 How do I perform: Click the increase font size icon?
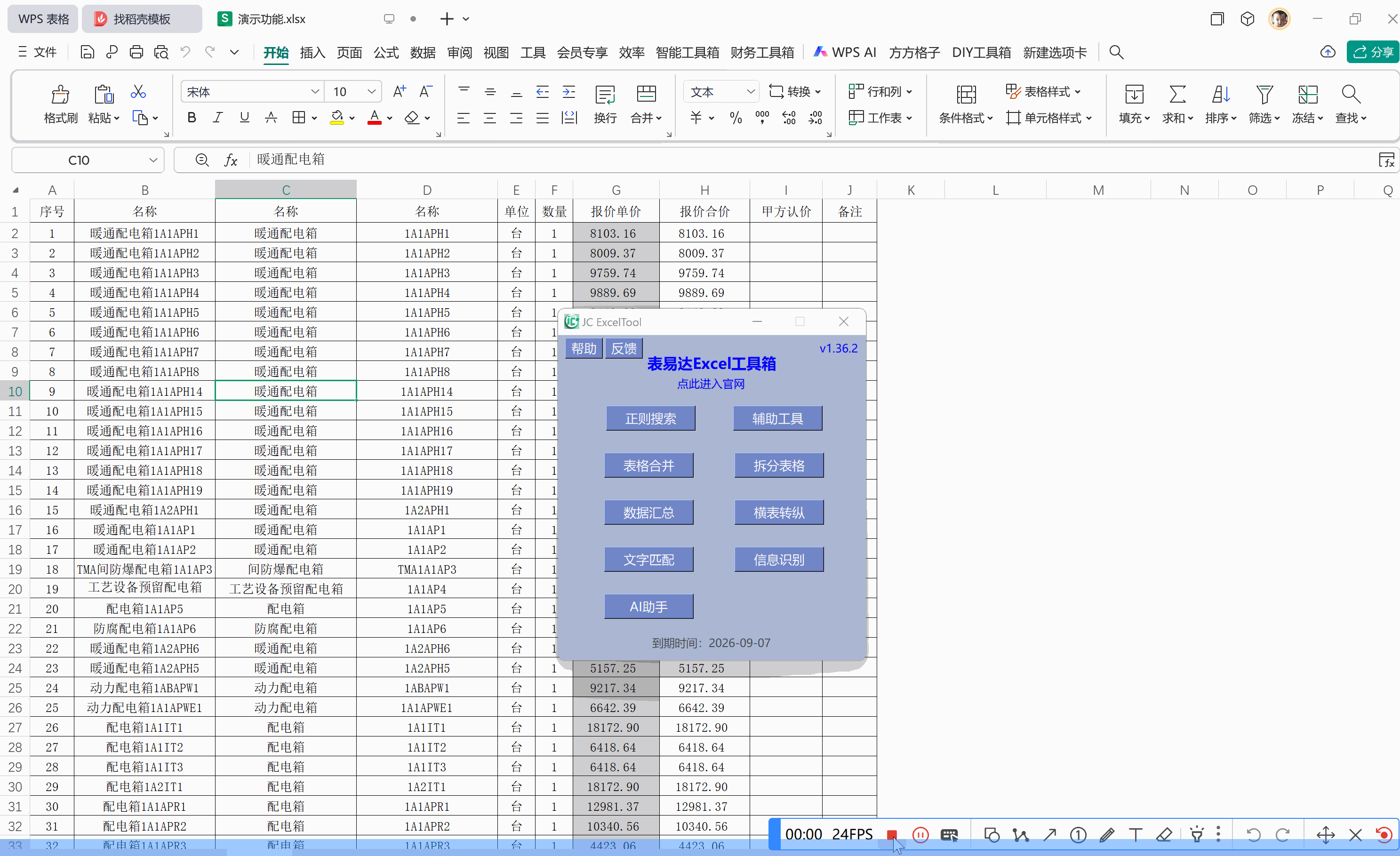click(x=400, y=91)
